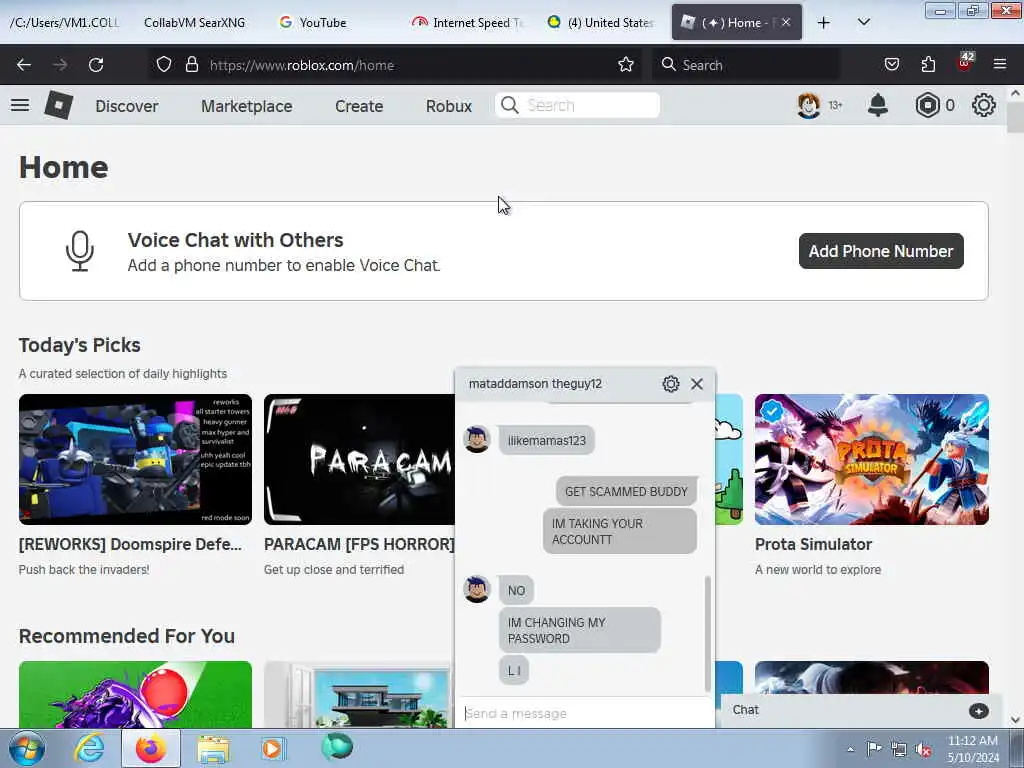Image resolution: width=1024 pixels, height=768 pixels.
Task: Switch to the C:/Users/VM1 tab
Action: [x=64, y=22]
